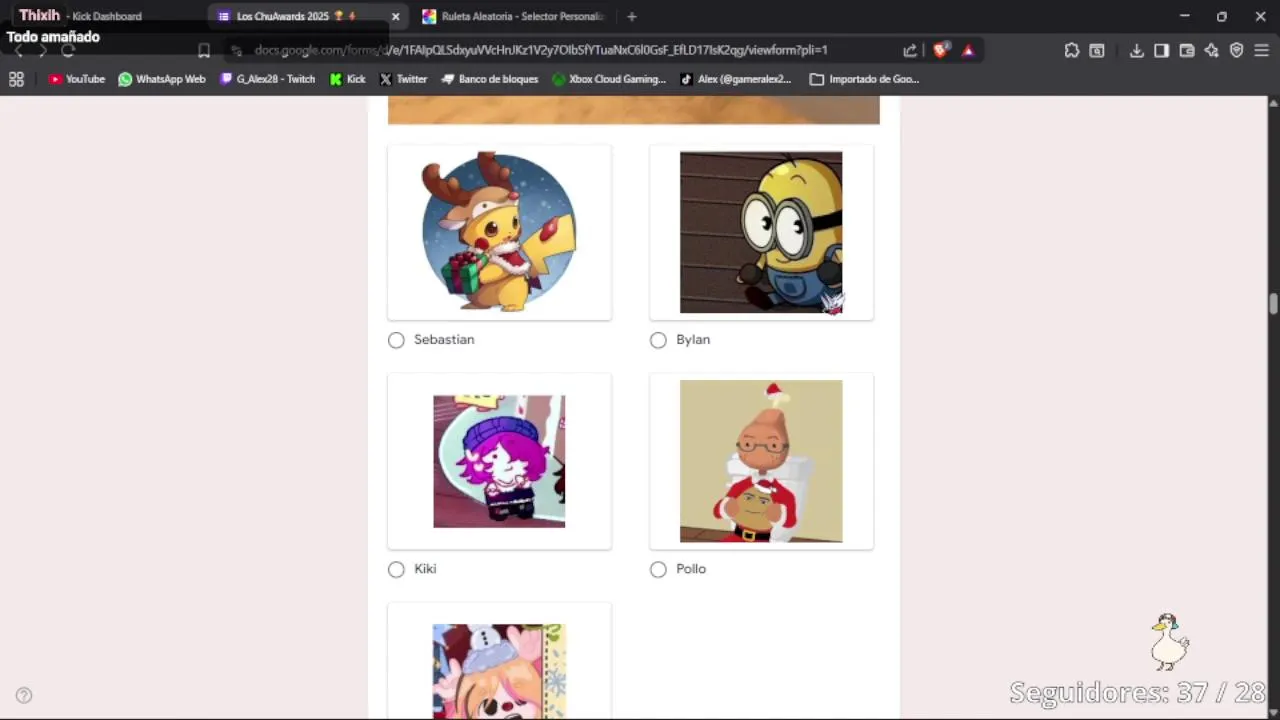Click the Bylan option label
Viewport: 1280px width, 720px height.
coord(693,340)
